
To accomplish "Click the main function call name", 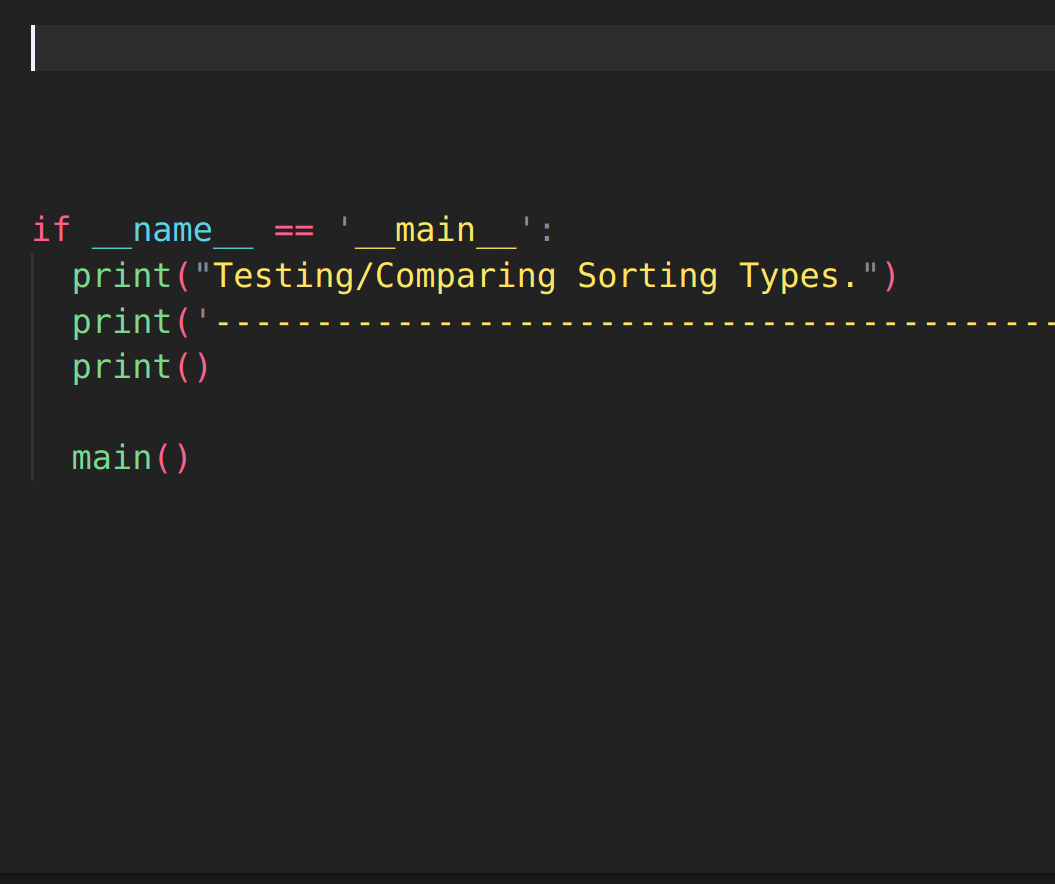I will coord(112,458).
